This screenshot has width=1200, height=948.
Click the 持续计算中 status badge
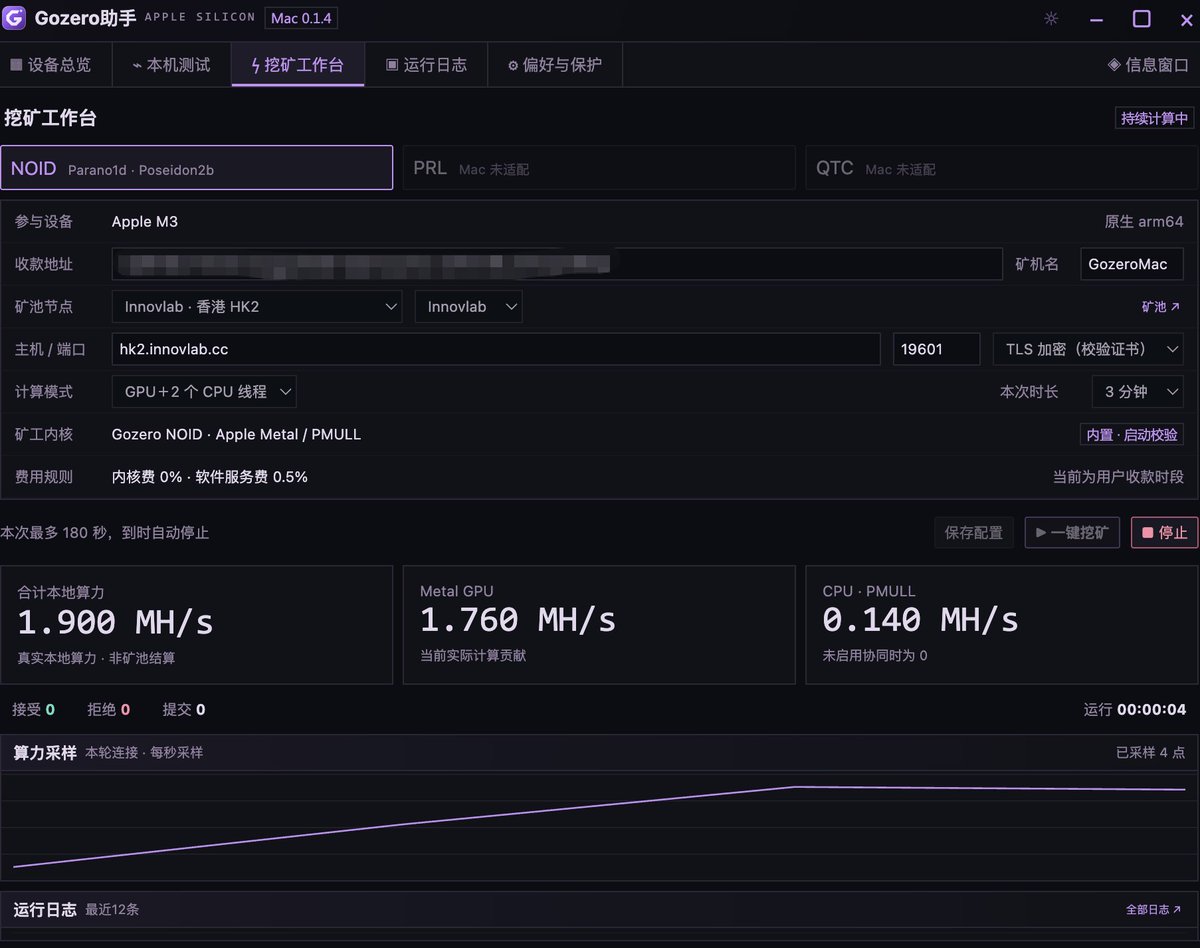tap(1155, 118)
